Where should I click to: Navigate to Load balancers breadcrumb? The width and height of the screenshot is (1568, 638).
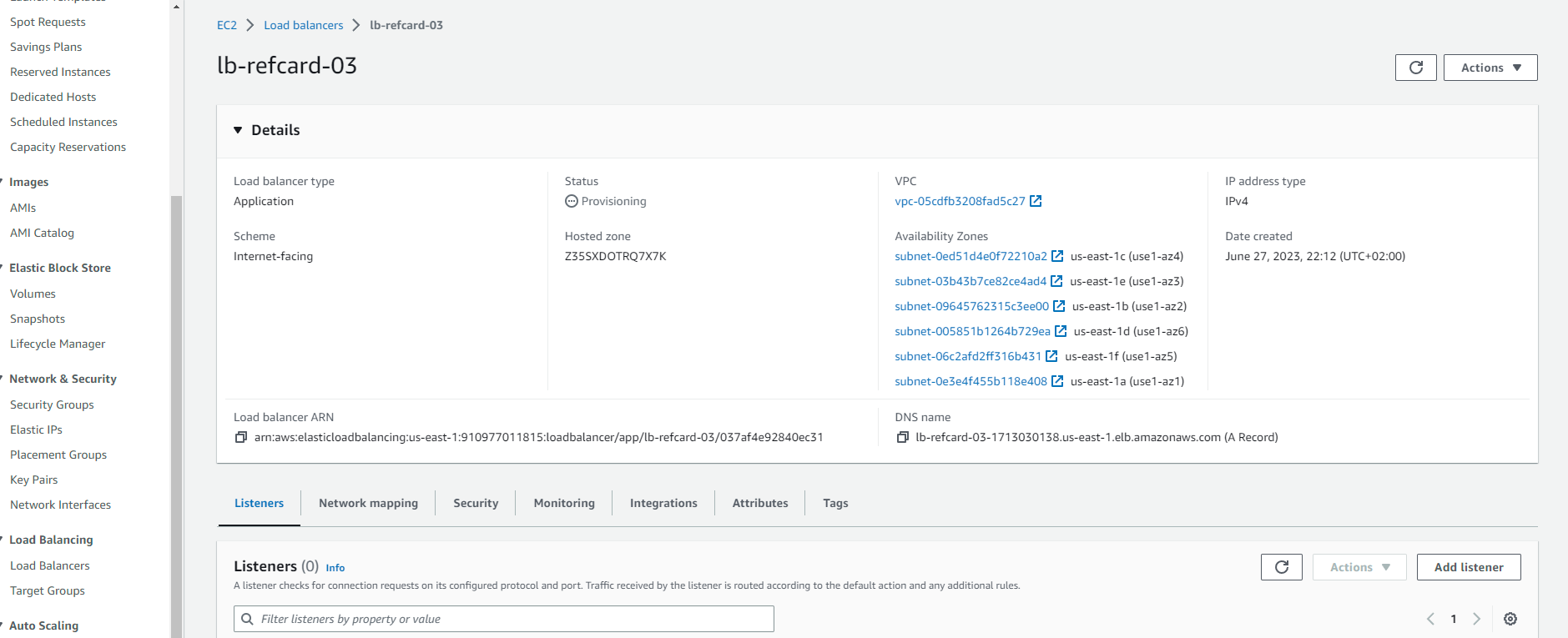click(x=303, y=25)
